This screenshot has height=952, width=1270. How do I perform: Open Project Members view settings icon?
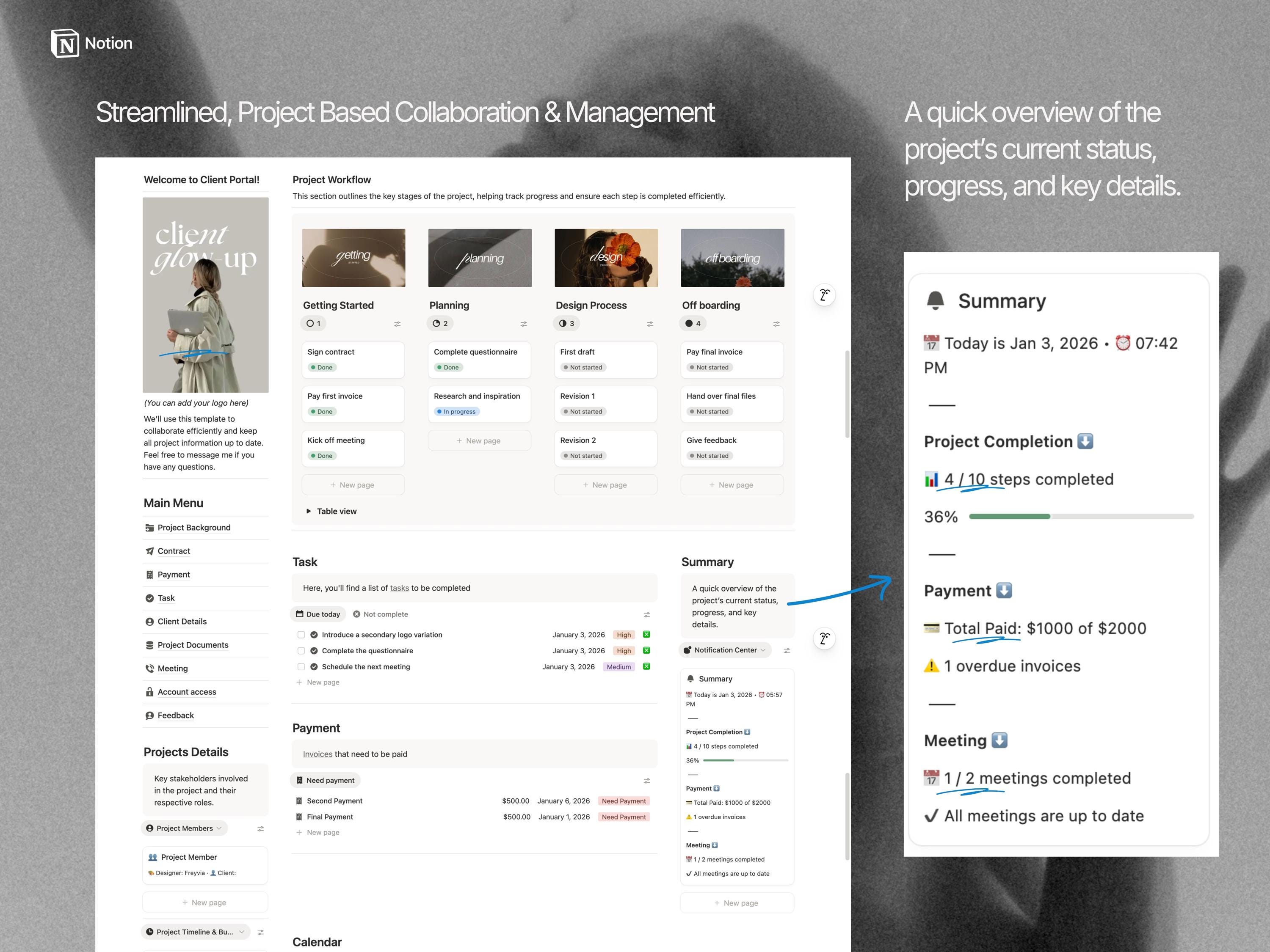tap(261, 828)
